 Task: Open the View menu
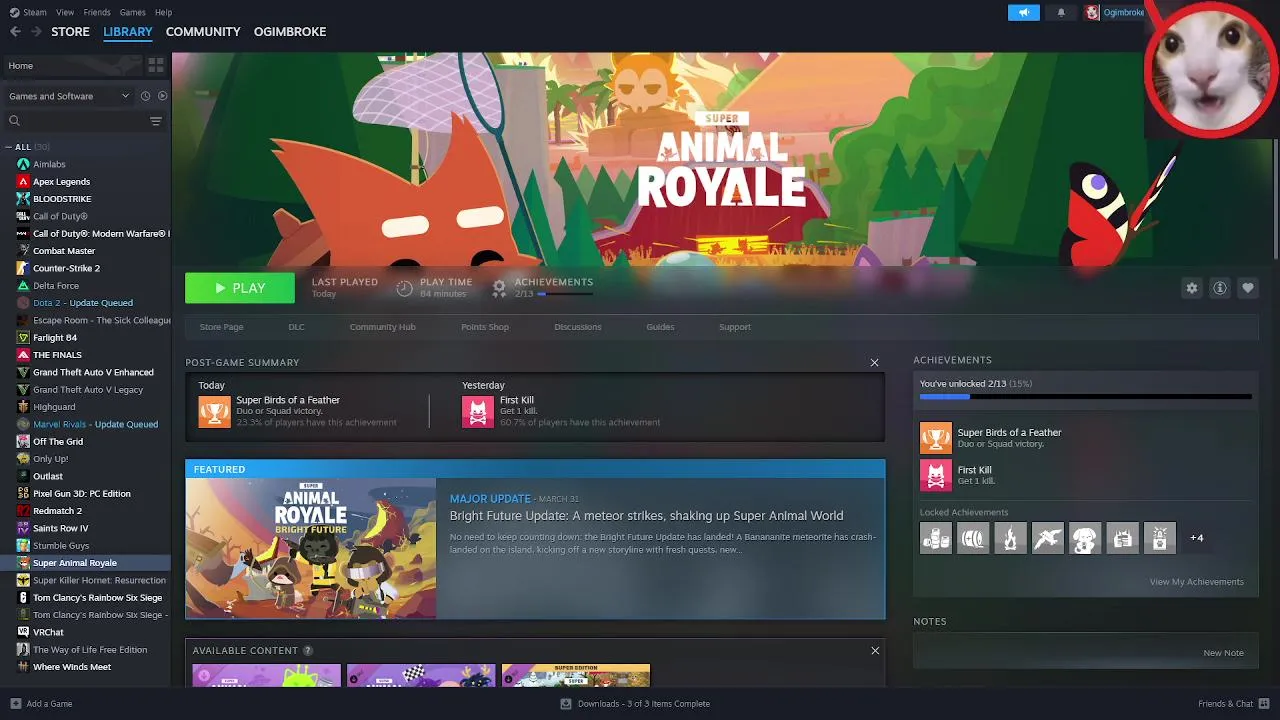click(x=65, y=12)
